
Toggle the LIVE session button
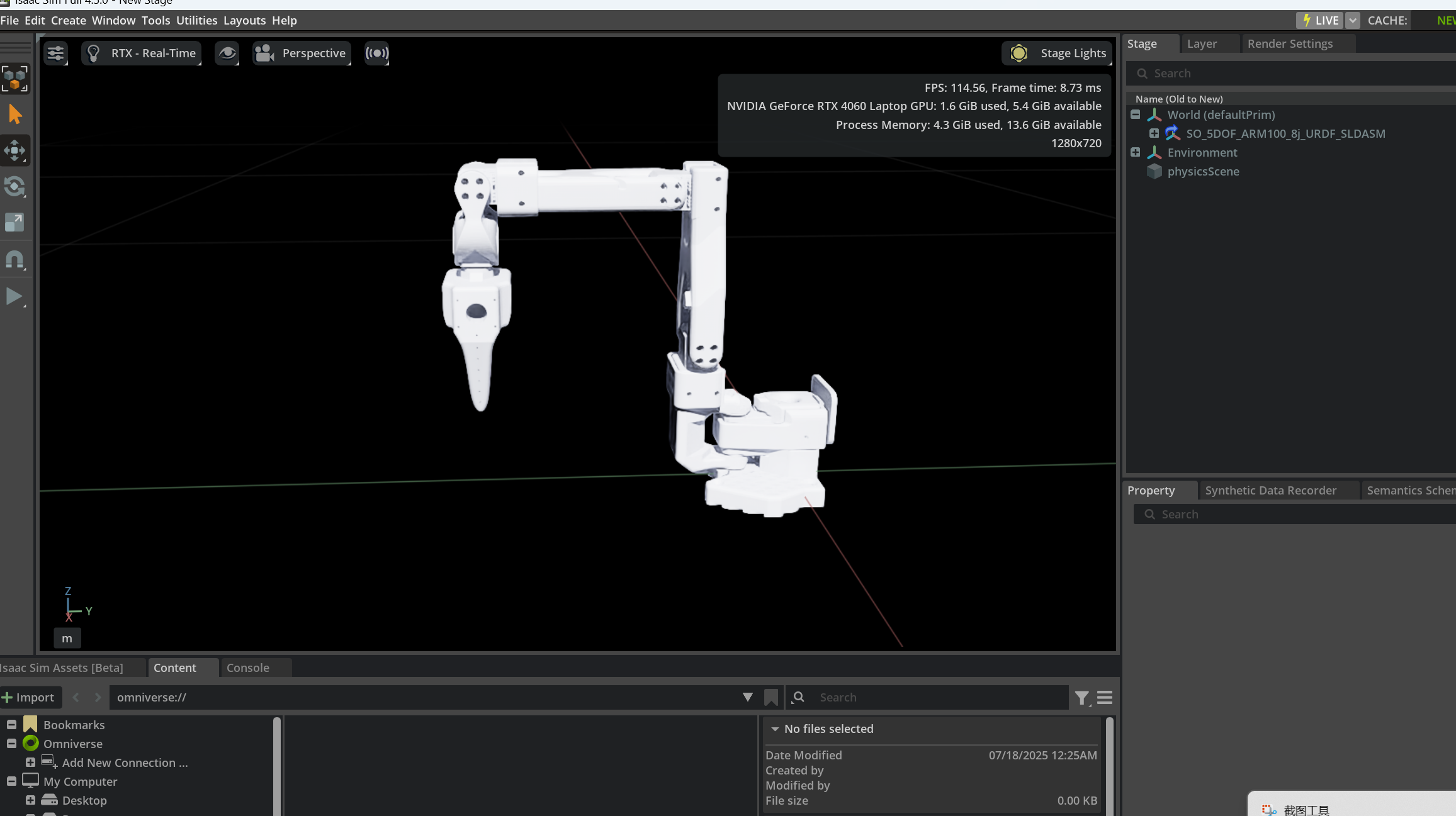point(1319,20)
